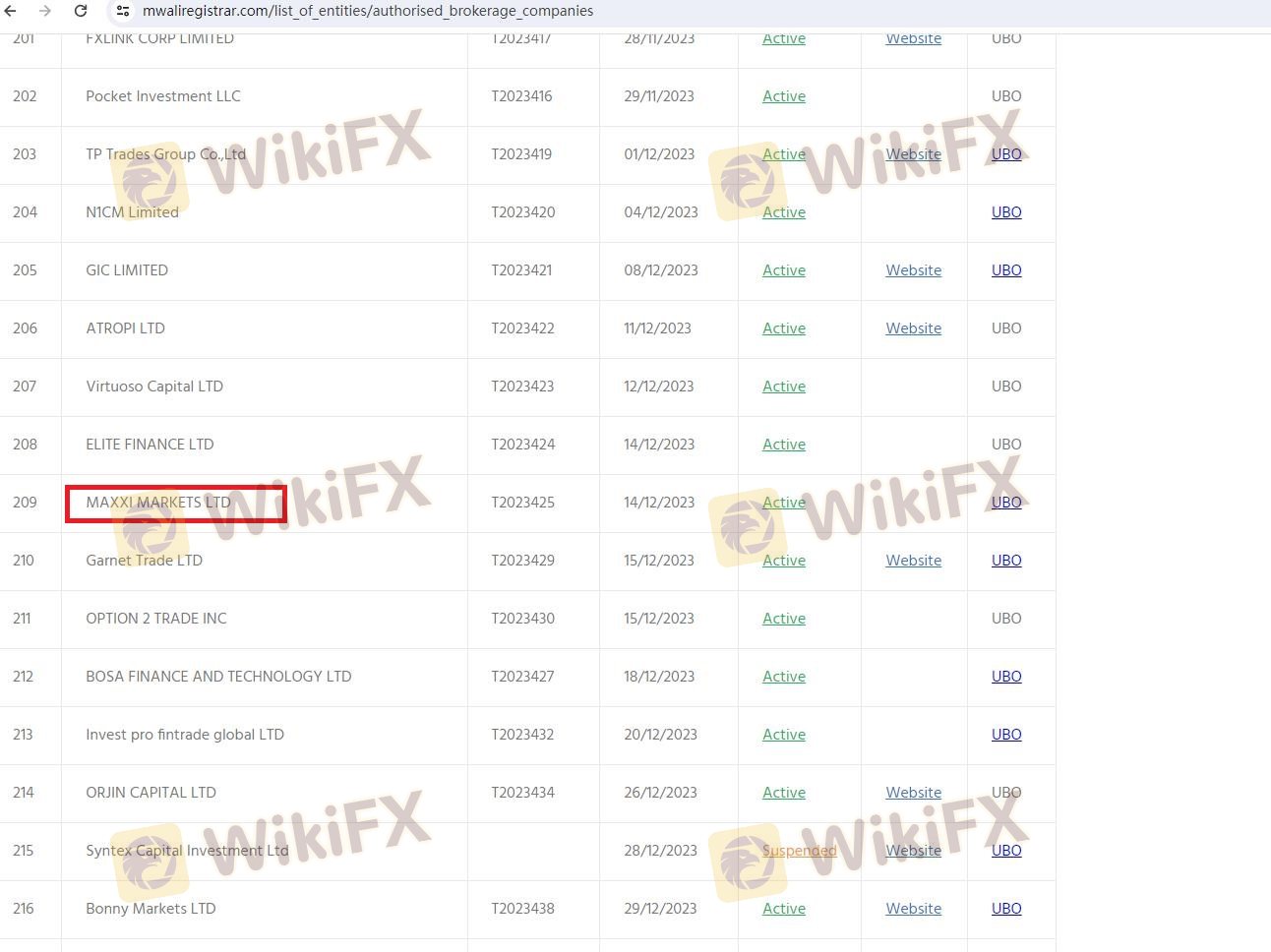Open UBO link for N1CM Limited

pyautogui.click(x=1006, y=212)
